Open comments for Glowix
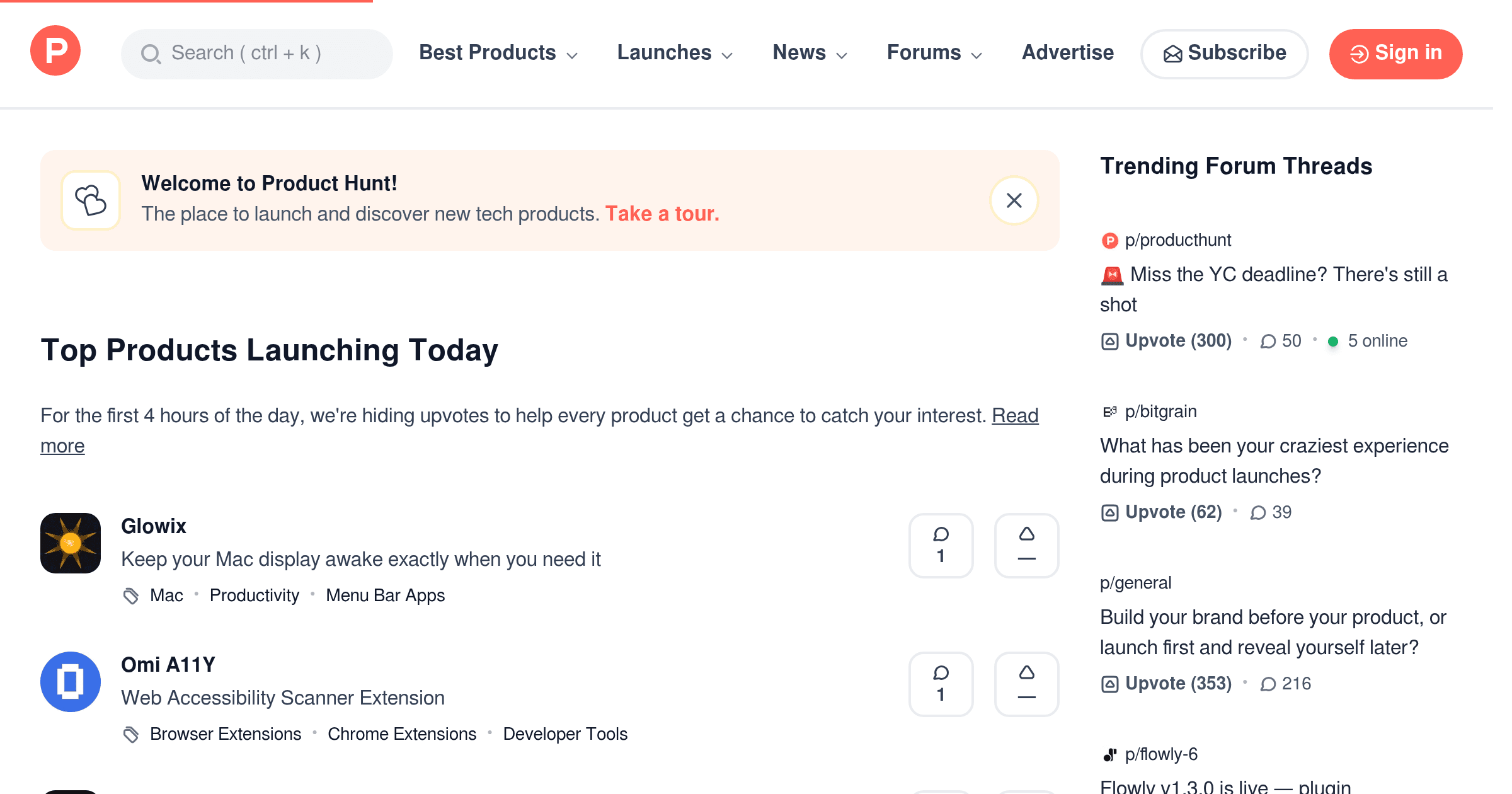 [941, 546]
